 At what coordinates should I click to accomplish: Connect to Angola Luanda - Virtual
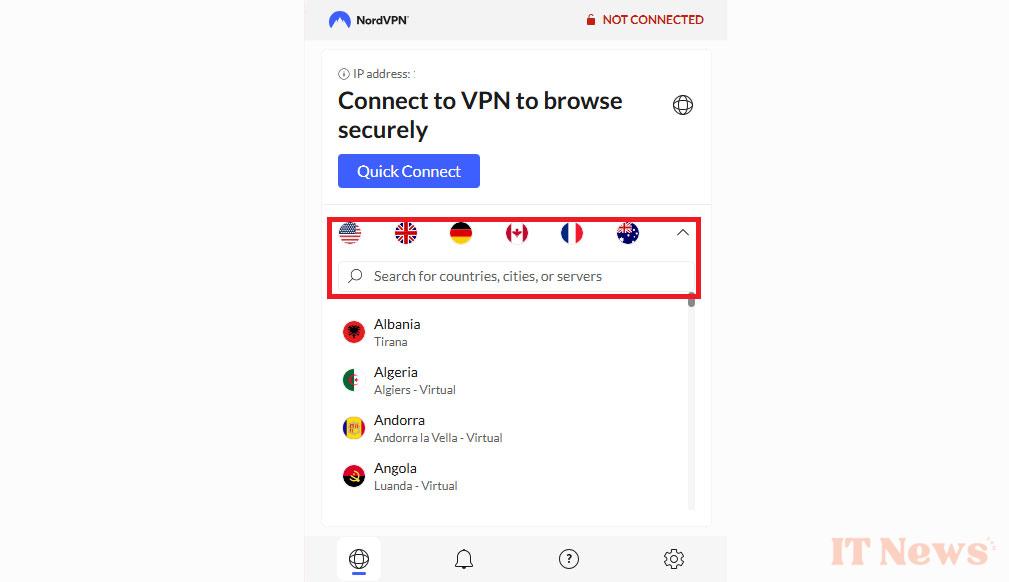[512, 476]
